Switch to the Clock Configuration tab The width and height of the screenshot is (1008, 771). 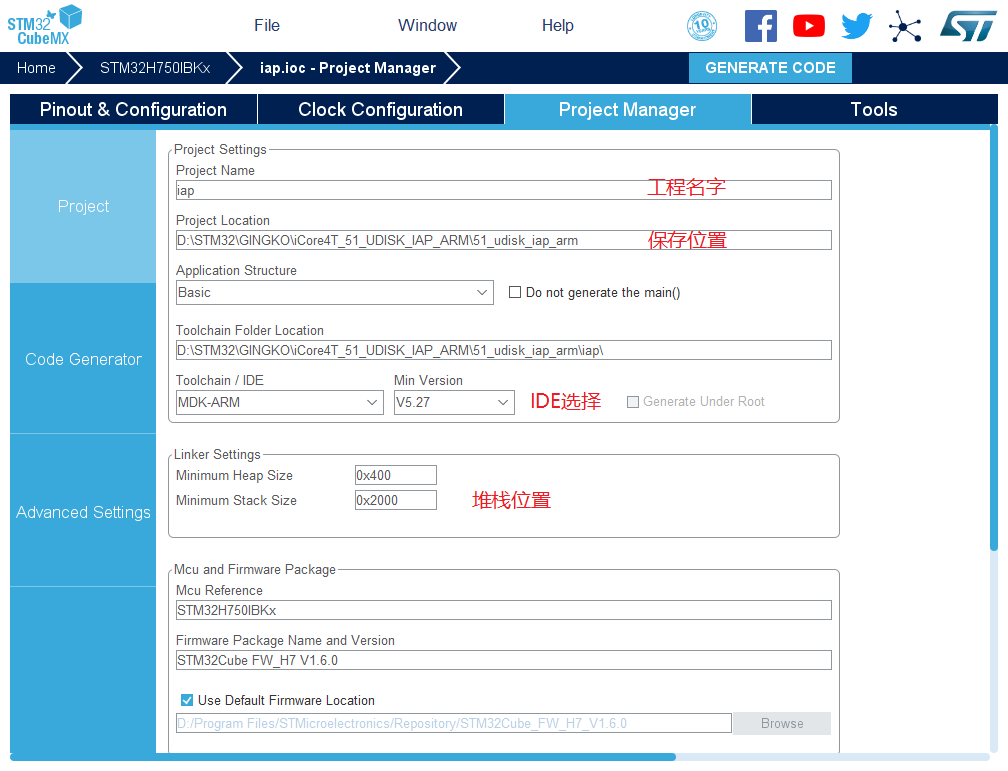point(380,110)
